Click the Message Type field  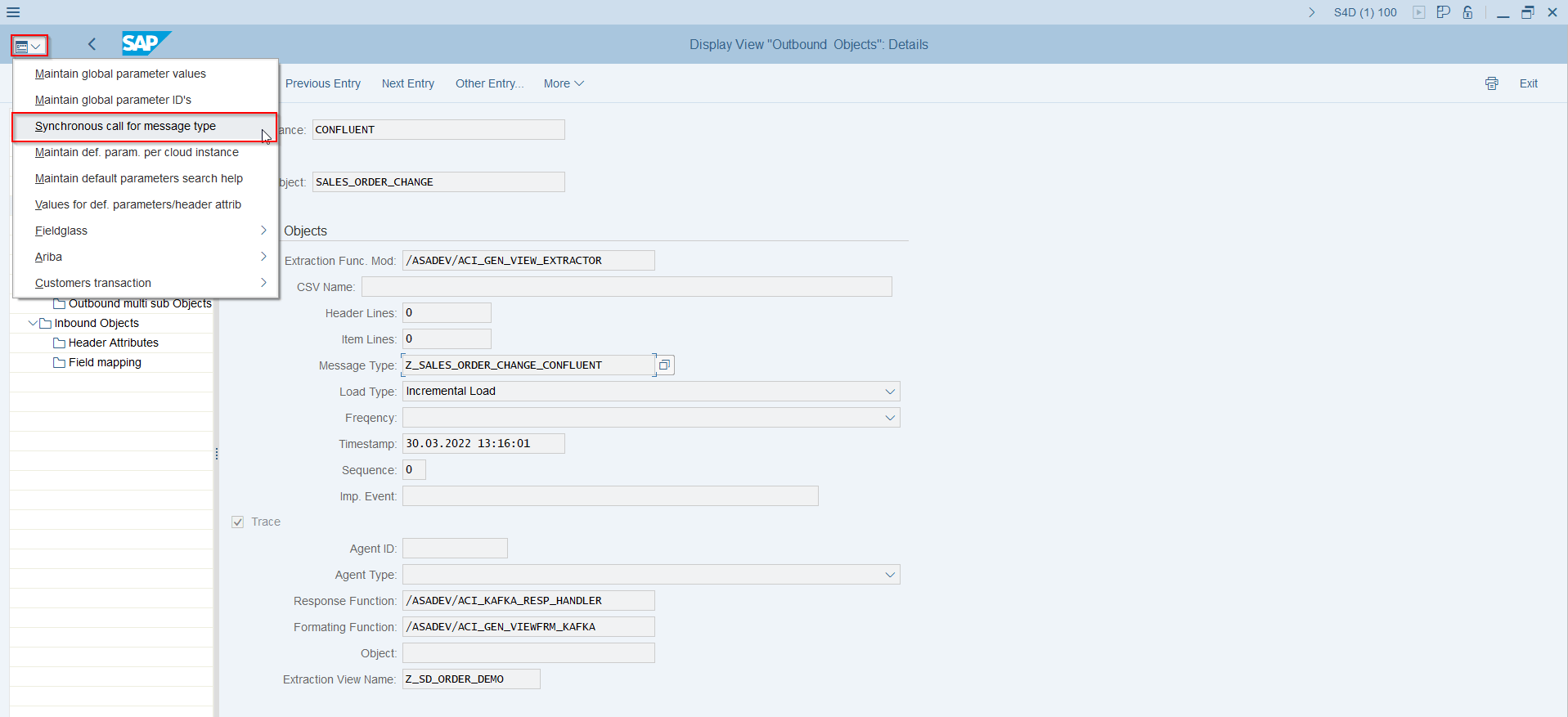tap(528, 365)
